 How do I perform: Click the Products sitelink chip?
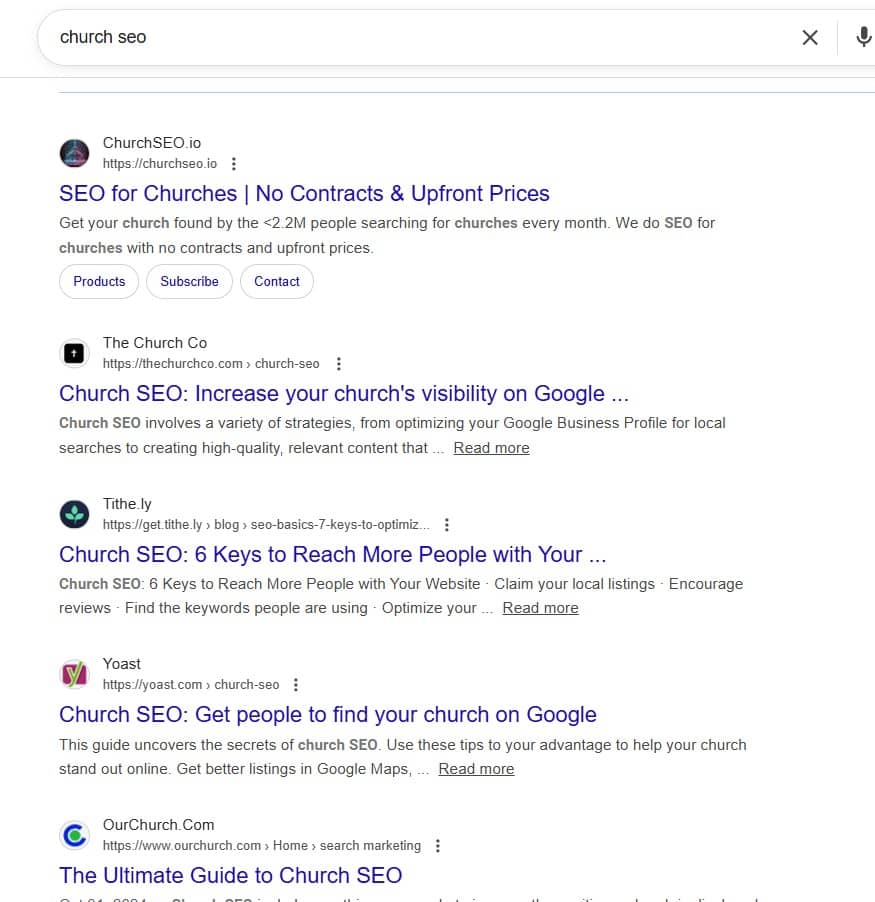(99, 282)
